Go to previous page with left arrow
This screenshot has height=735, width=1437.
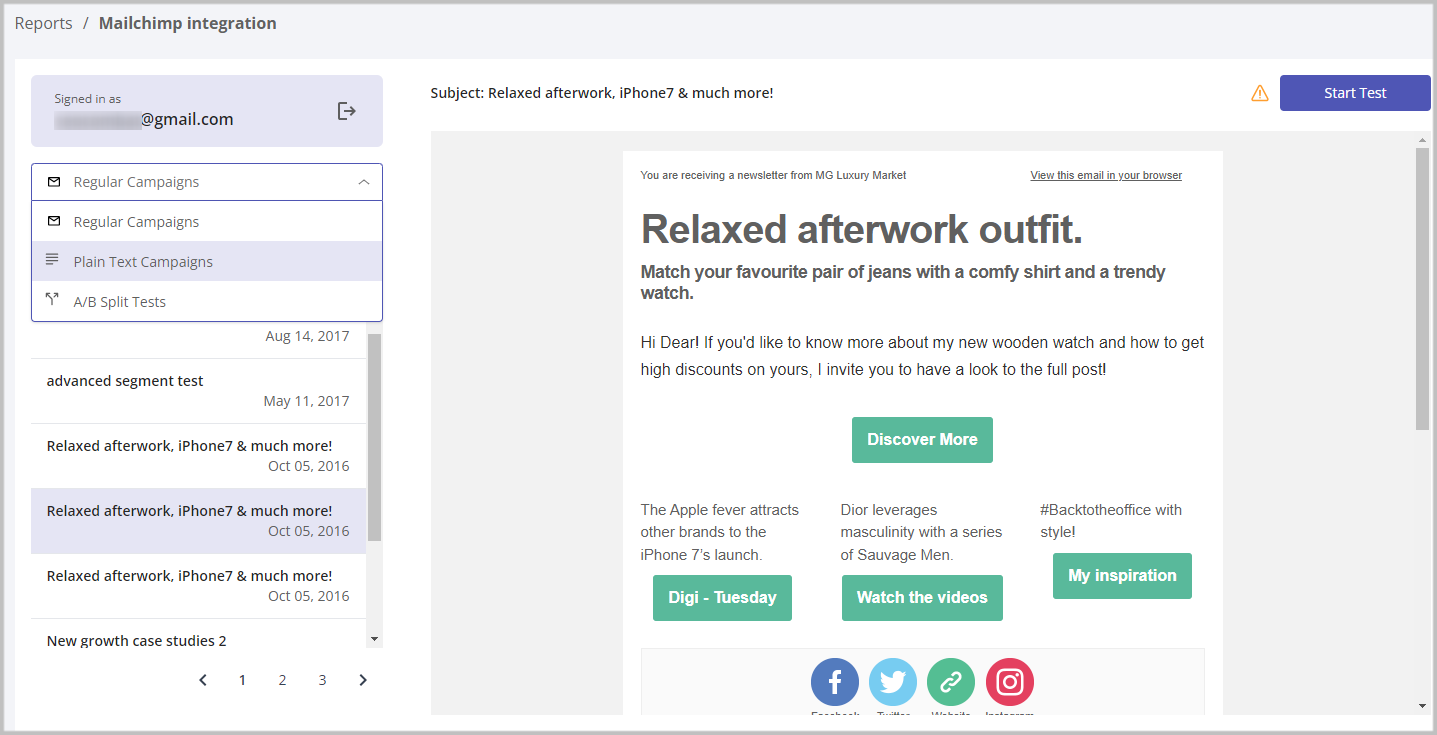coord(203,680)
